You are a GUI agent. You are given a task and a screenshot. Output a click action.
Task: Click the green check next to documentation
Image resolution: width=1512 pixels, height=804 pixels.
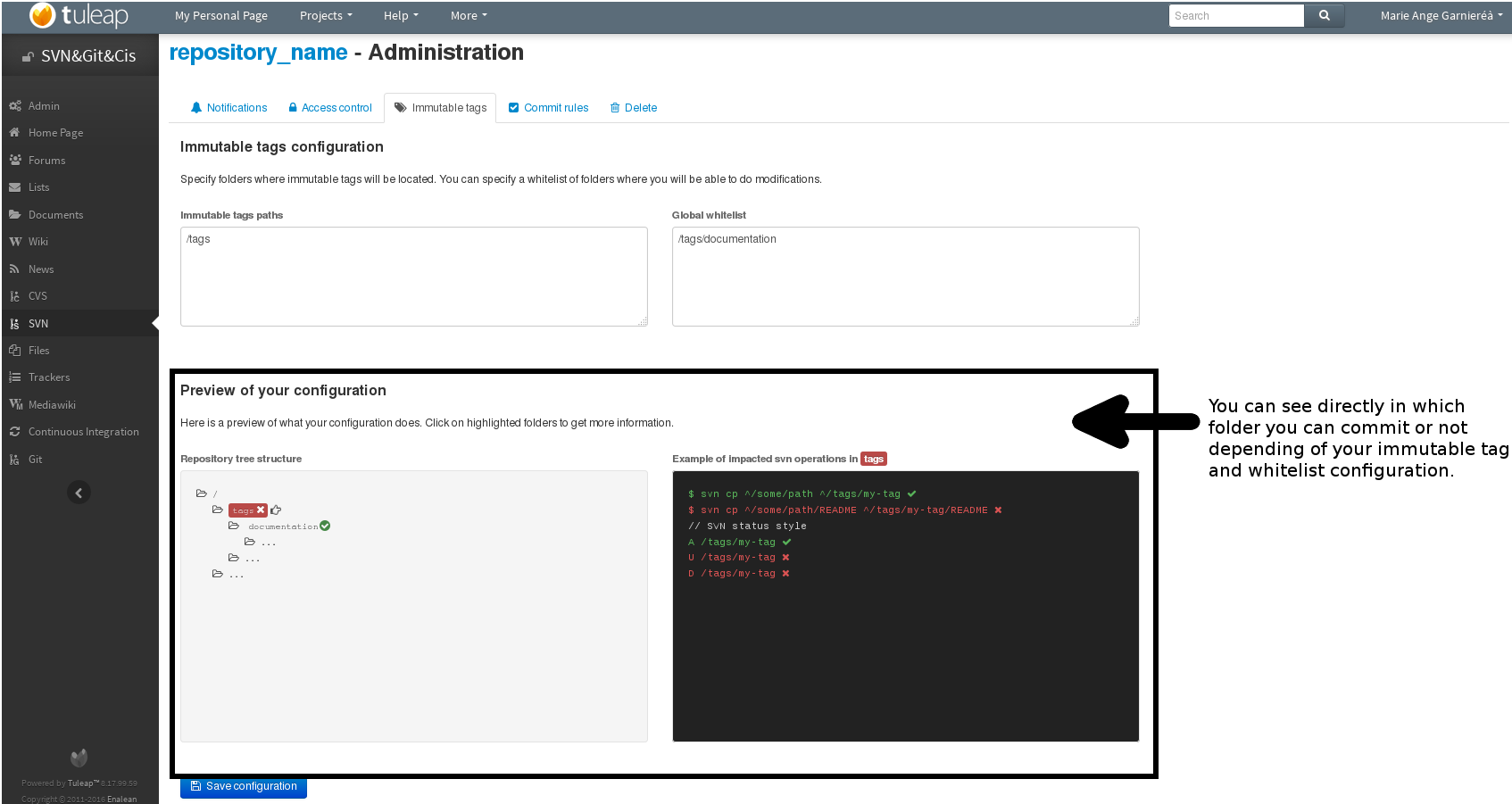[325, 526]
